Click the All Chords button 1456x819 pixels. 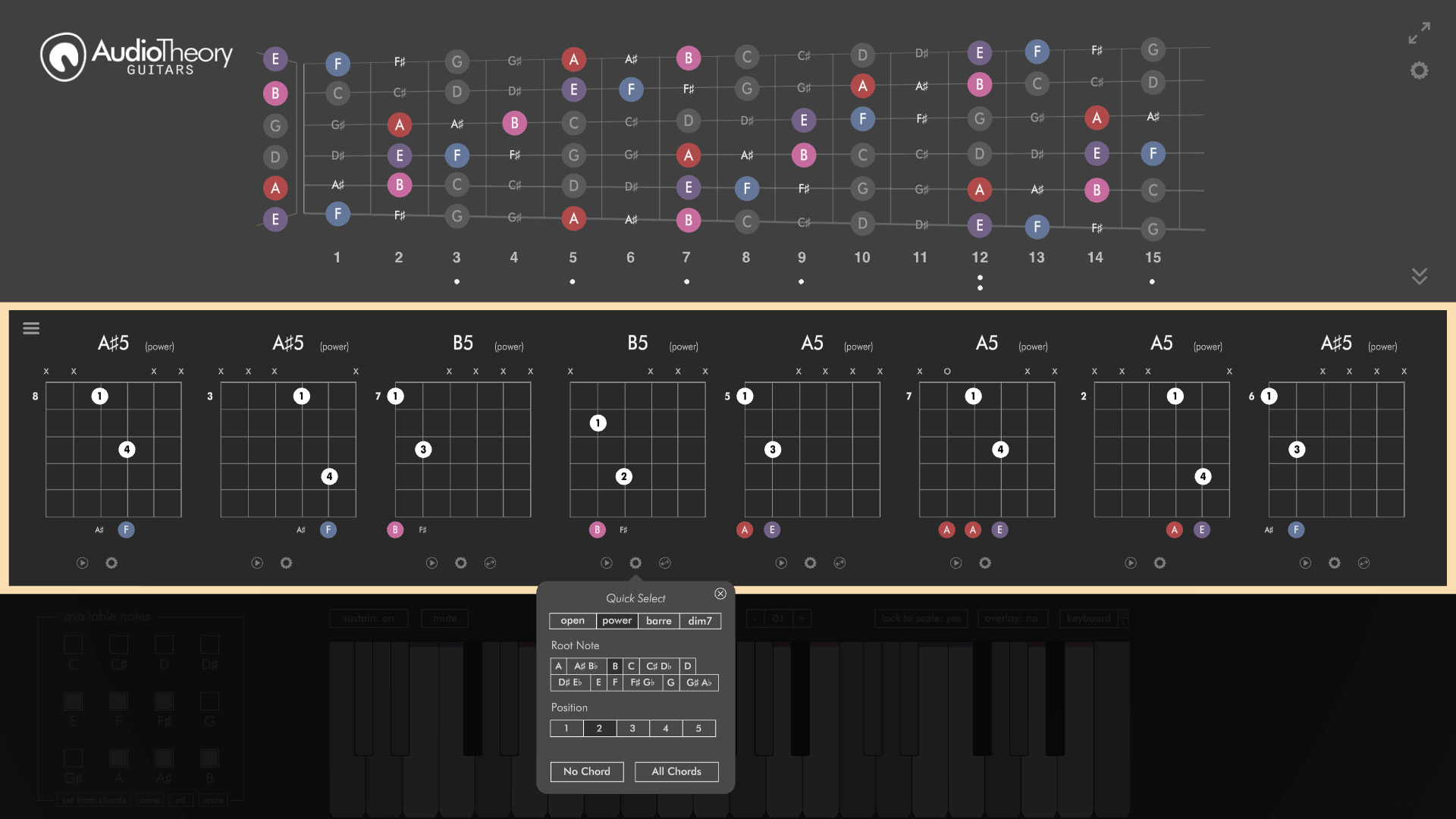click(676, 771)
